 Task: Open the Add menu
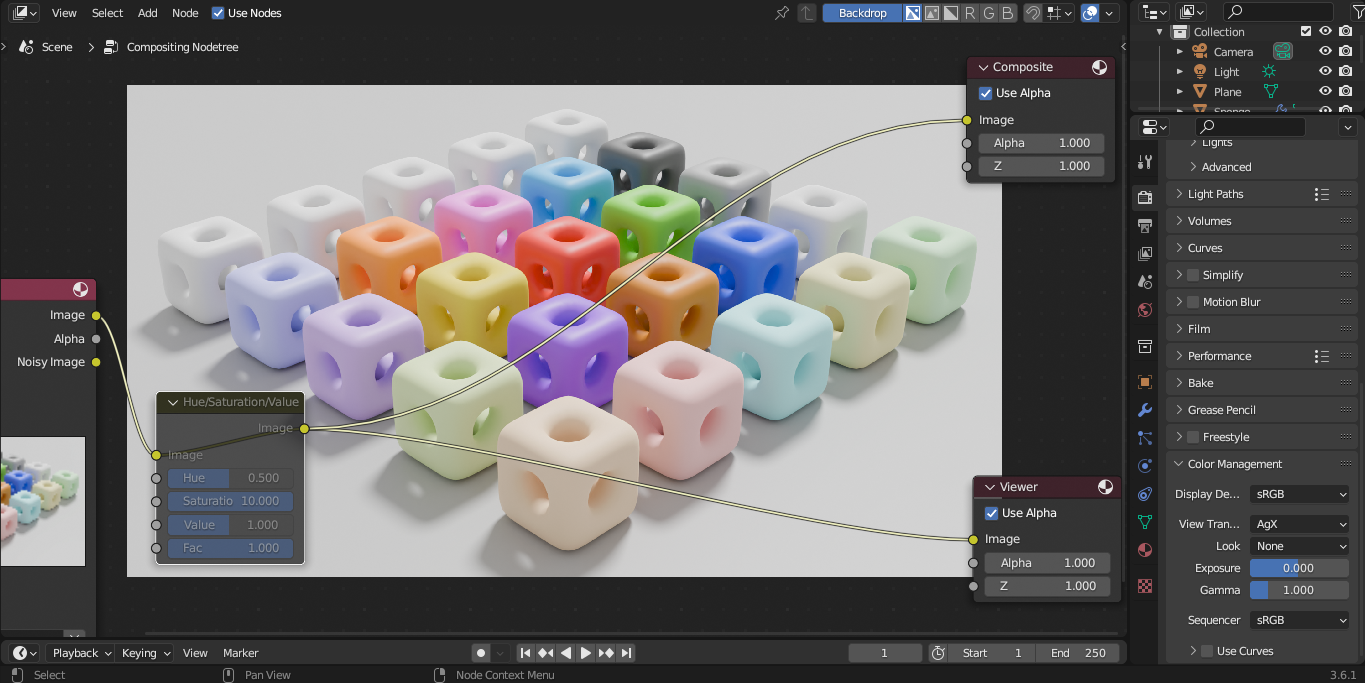[148, 13]
